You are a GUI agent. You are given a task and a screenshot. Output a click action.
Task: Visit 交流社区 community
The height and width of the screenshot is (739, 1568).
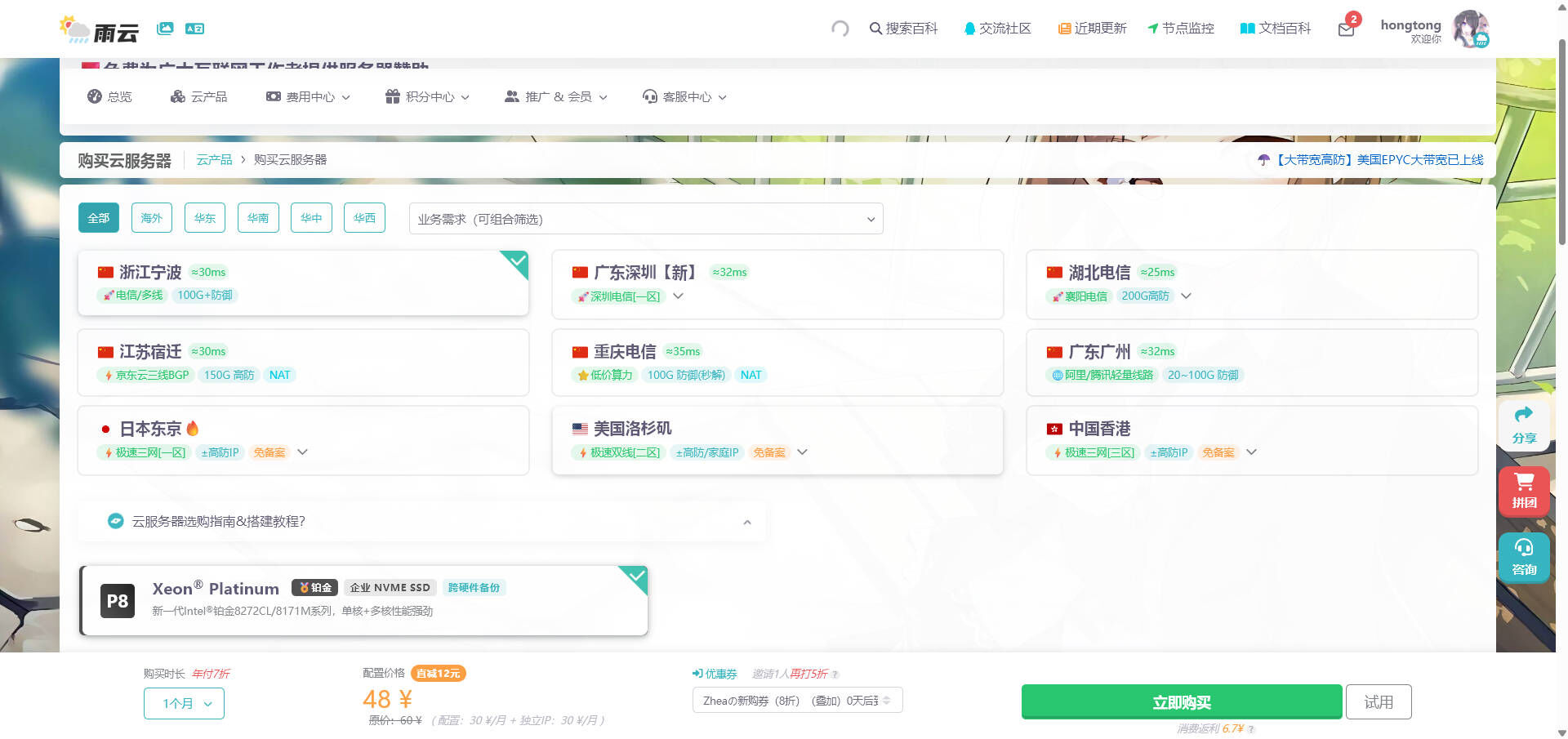click(997, 28)
